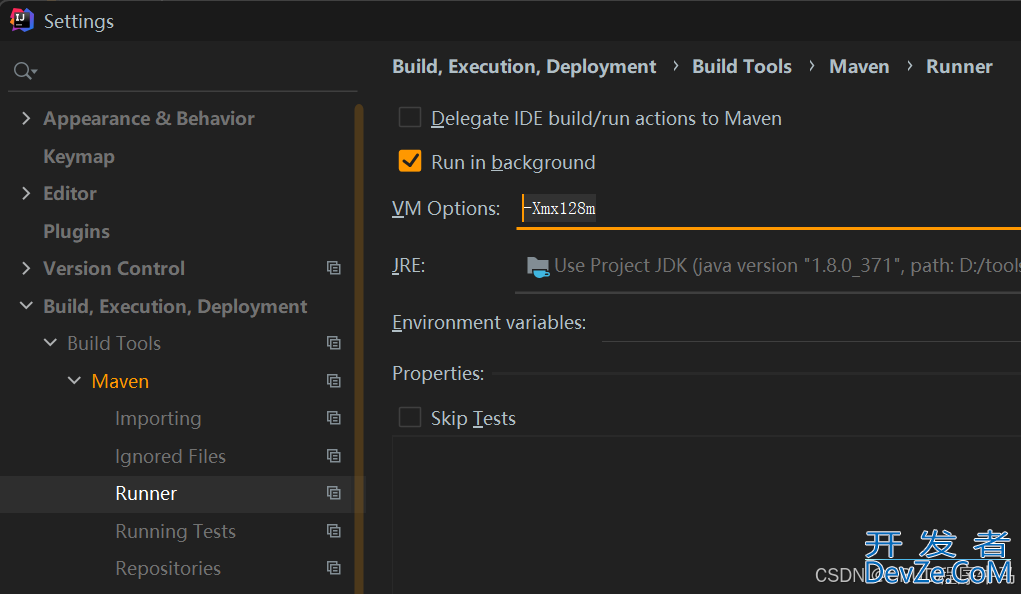Click the Build Tools breadcrumb
The height and width of the screenshot is (594, 1021).
(742, 66)
